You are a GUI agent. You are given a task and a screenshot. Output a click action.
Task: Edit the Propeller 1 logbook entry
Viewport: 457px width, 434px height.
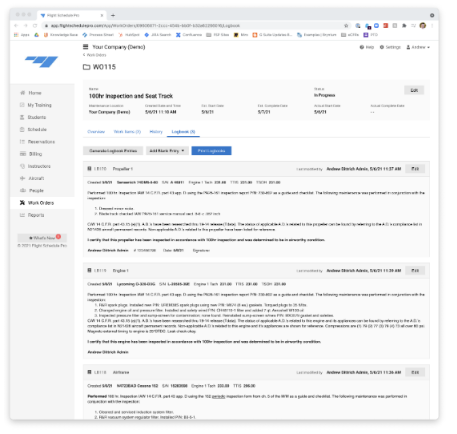pyautogui.click(x=415, y=169)
